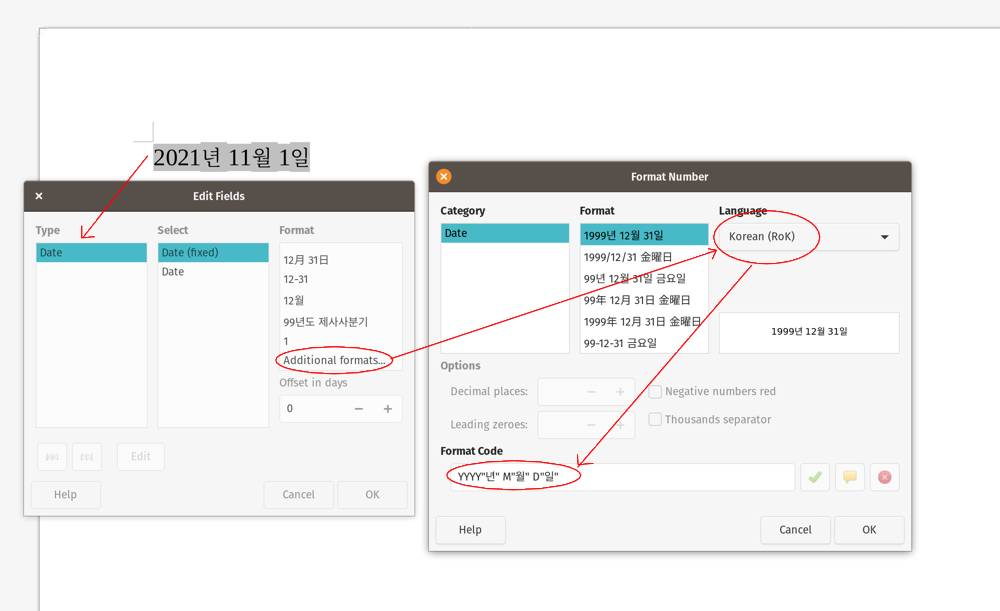The image size is (1000, 611).
Task: Select plain Date in Select list
Action: [213, 272]
